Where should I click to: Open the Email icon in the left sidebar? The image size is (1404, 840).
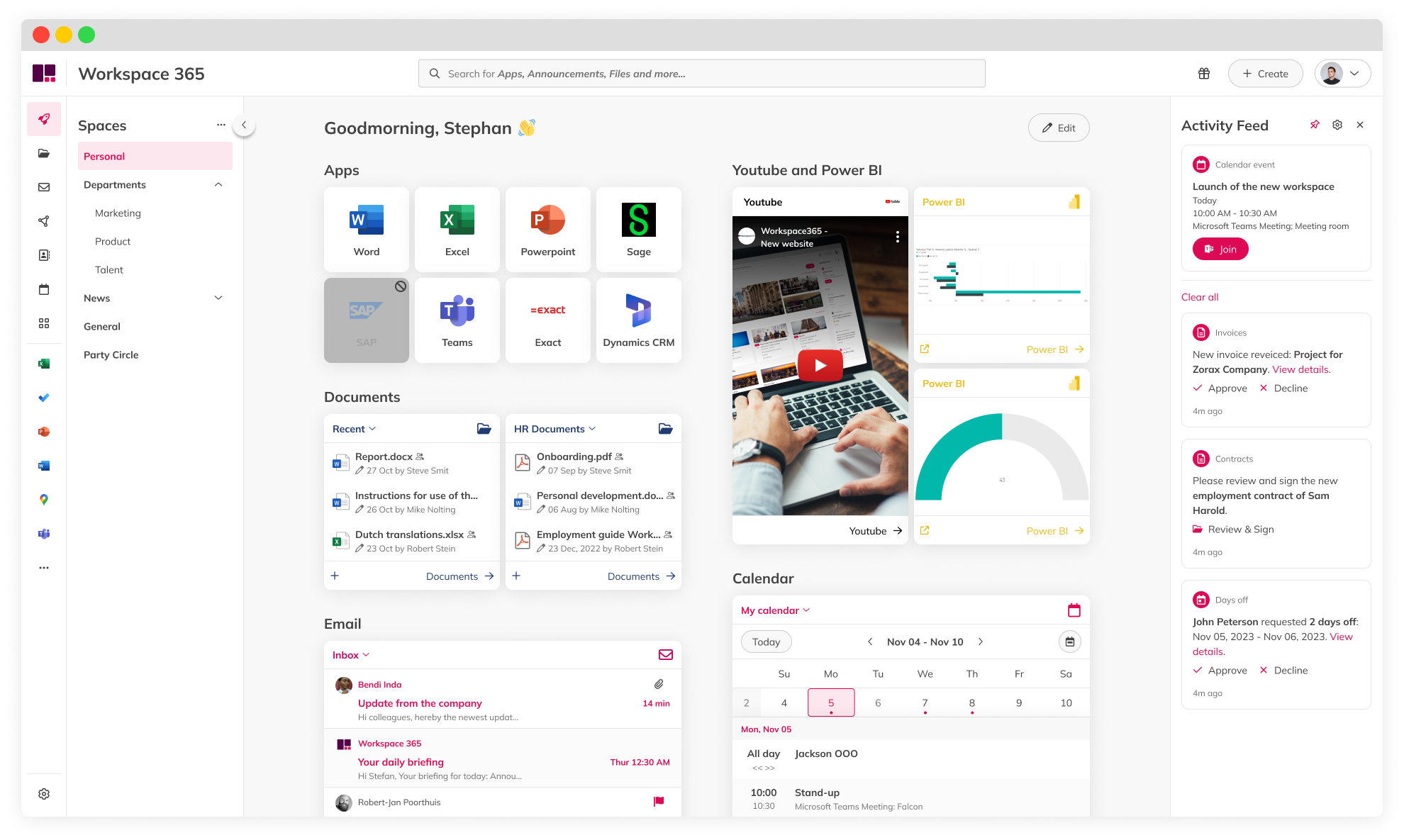pyautogui.click(x=44, y=187)
